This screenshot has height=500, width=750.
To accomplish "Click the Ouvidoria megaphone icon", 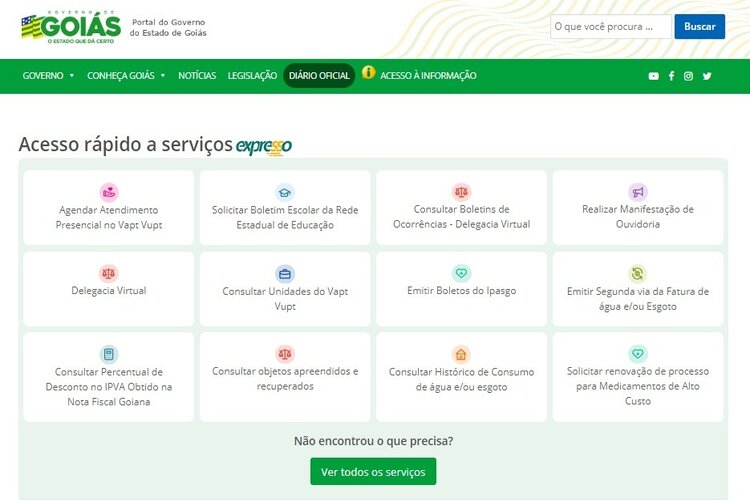I will (x=638, y=192).
